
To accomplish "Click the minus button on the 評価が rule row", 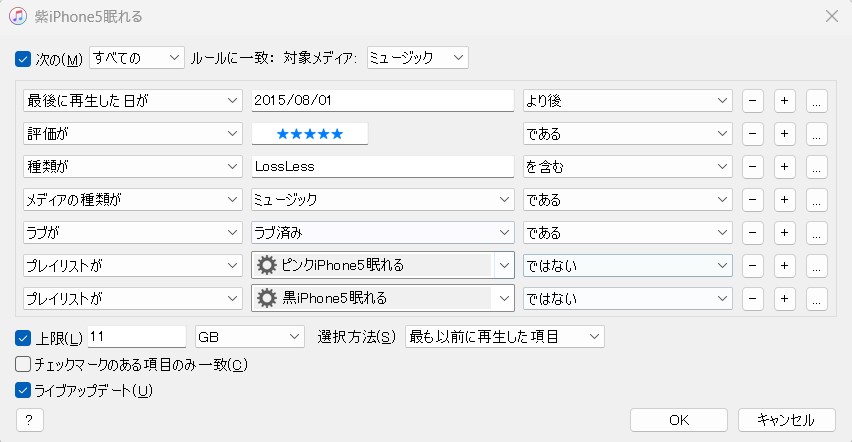I will (753, 134).
